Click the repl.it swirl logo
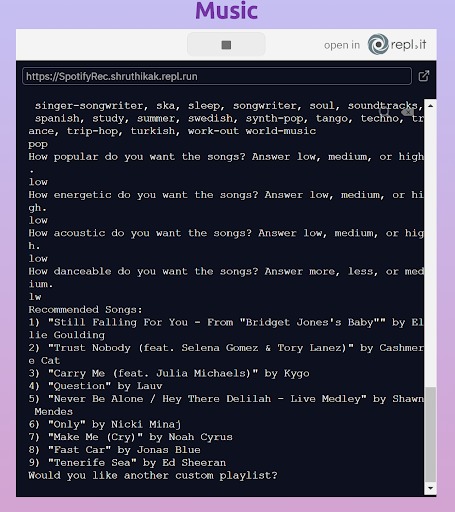Viewport: 455px width, 512px height. pos(378,44)
